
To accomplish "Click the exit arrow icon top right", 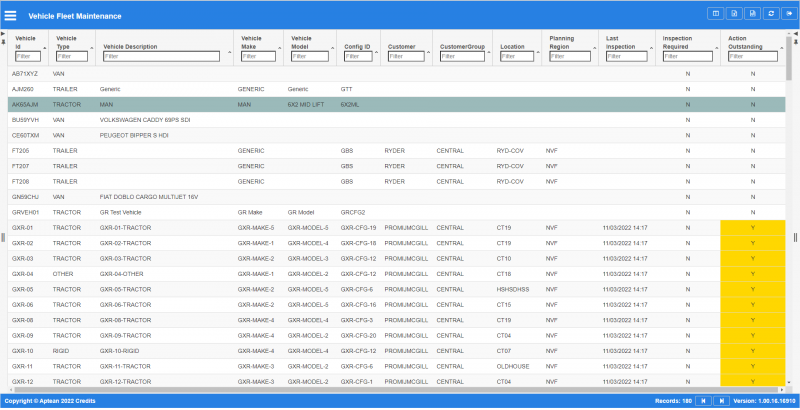I will tap(789, 14).
